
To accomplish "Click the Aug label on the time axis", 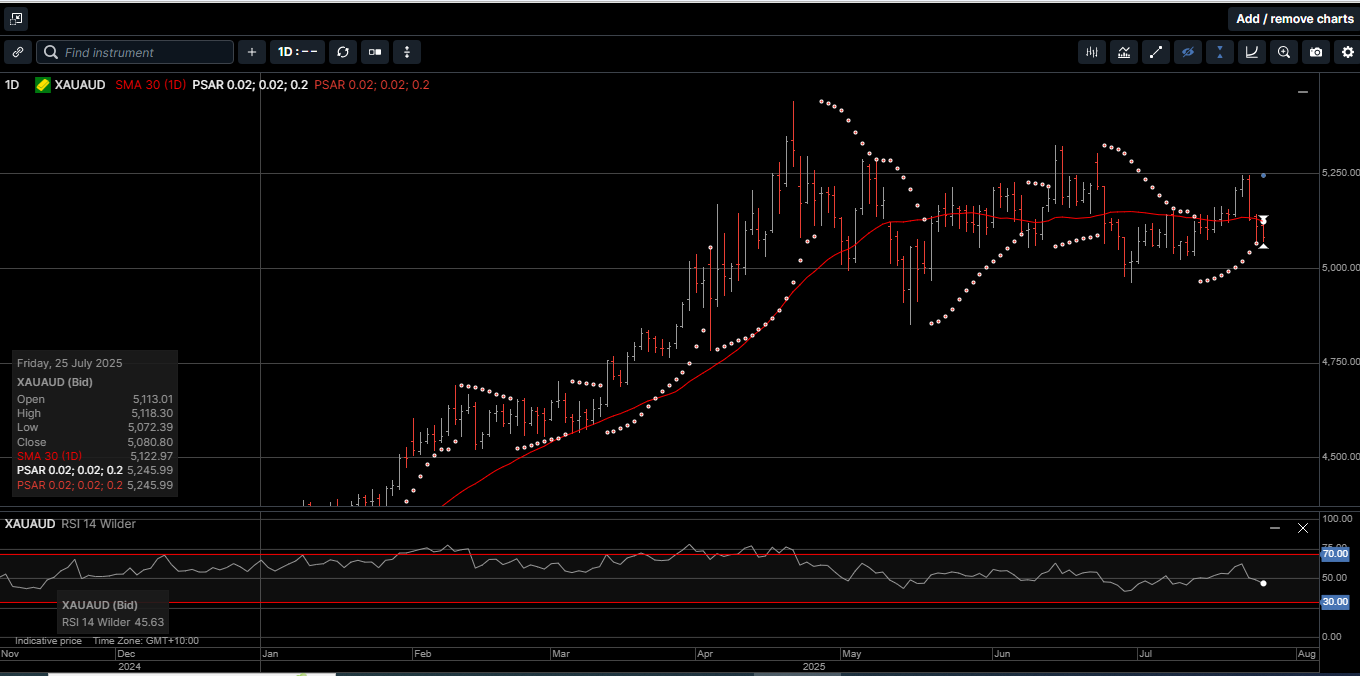I will (1306, 654).
